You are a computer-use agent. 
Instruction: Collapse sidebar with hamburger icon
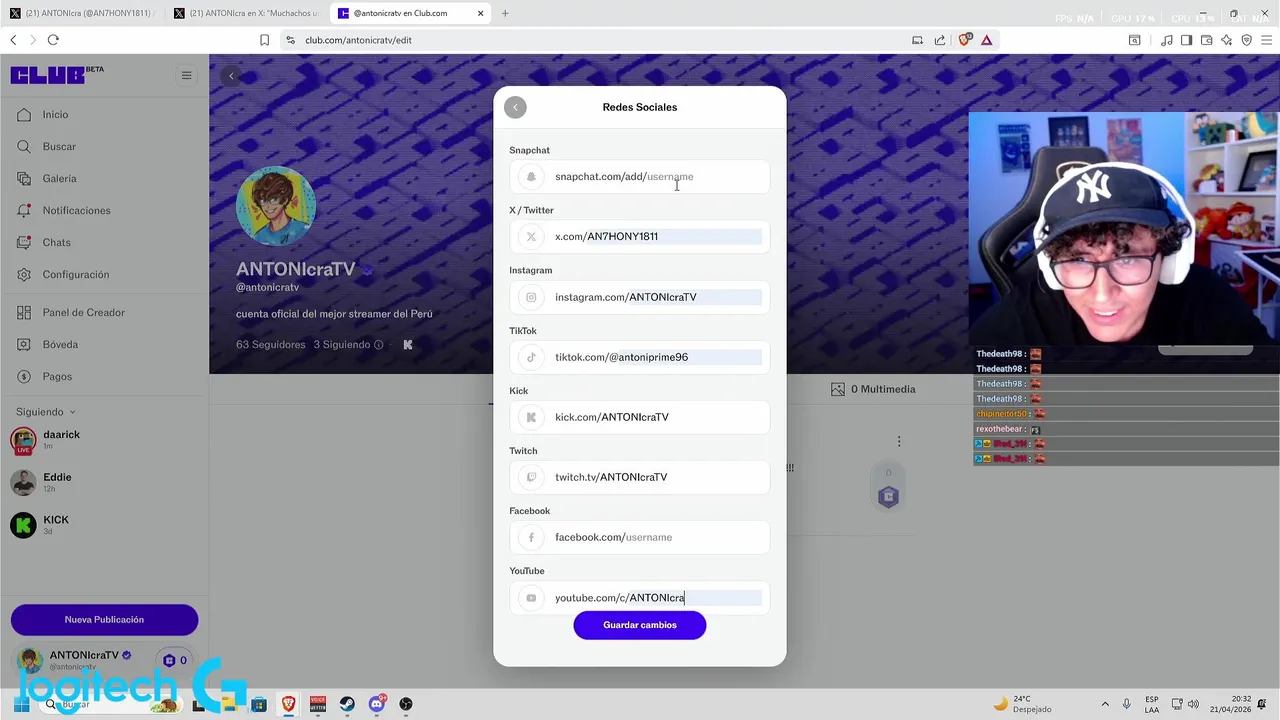tap(186, 75)
